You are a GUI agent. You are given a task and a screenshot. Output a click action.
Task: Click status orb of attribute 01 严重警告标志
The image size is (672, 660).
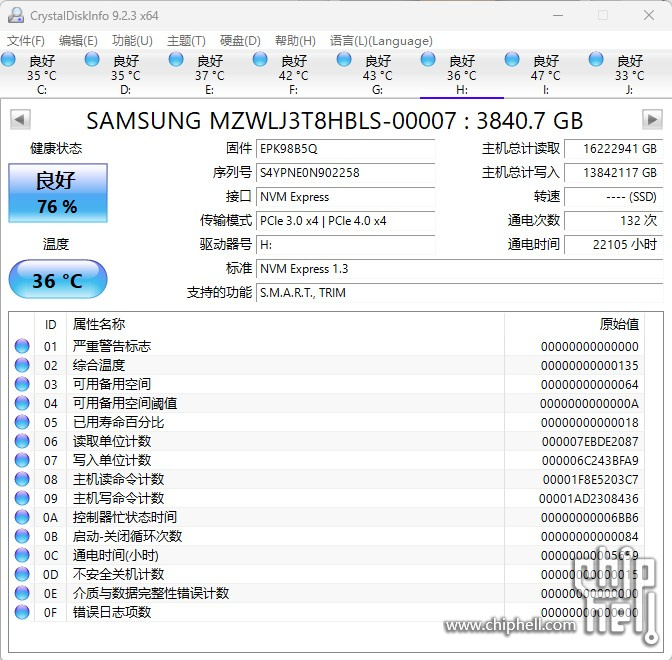click(x=22, y=346)
